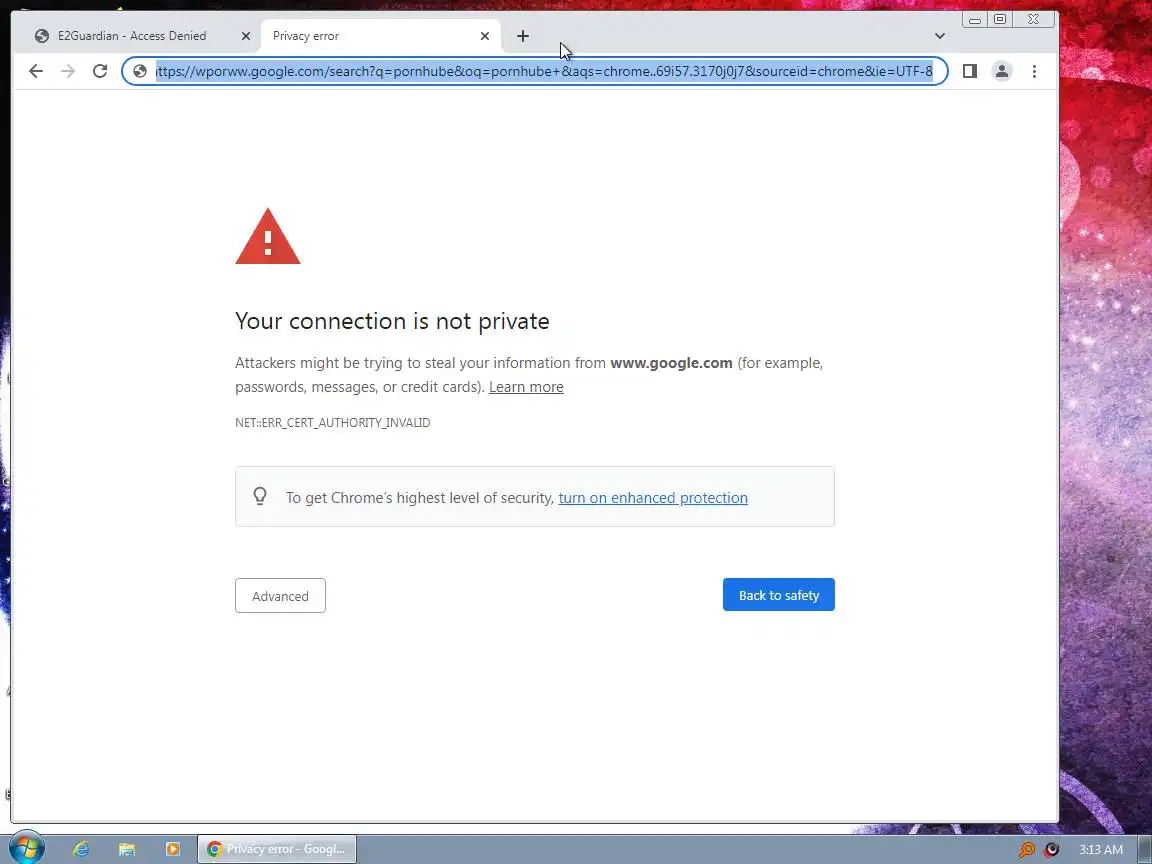
Task: Open Windows Explorer from taskbar
Action: tap(126, 849)
